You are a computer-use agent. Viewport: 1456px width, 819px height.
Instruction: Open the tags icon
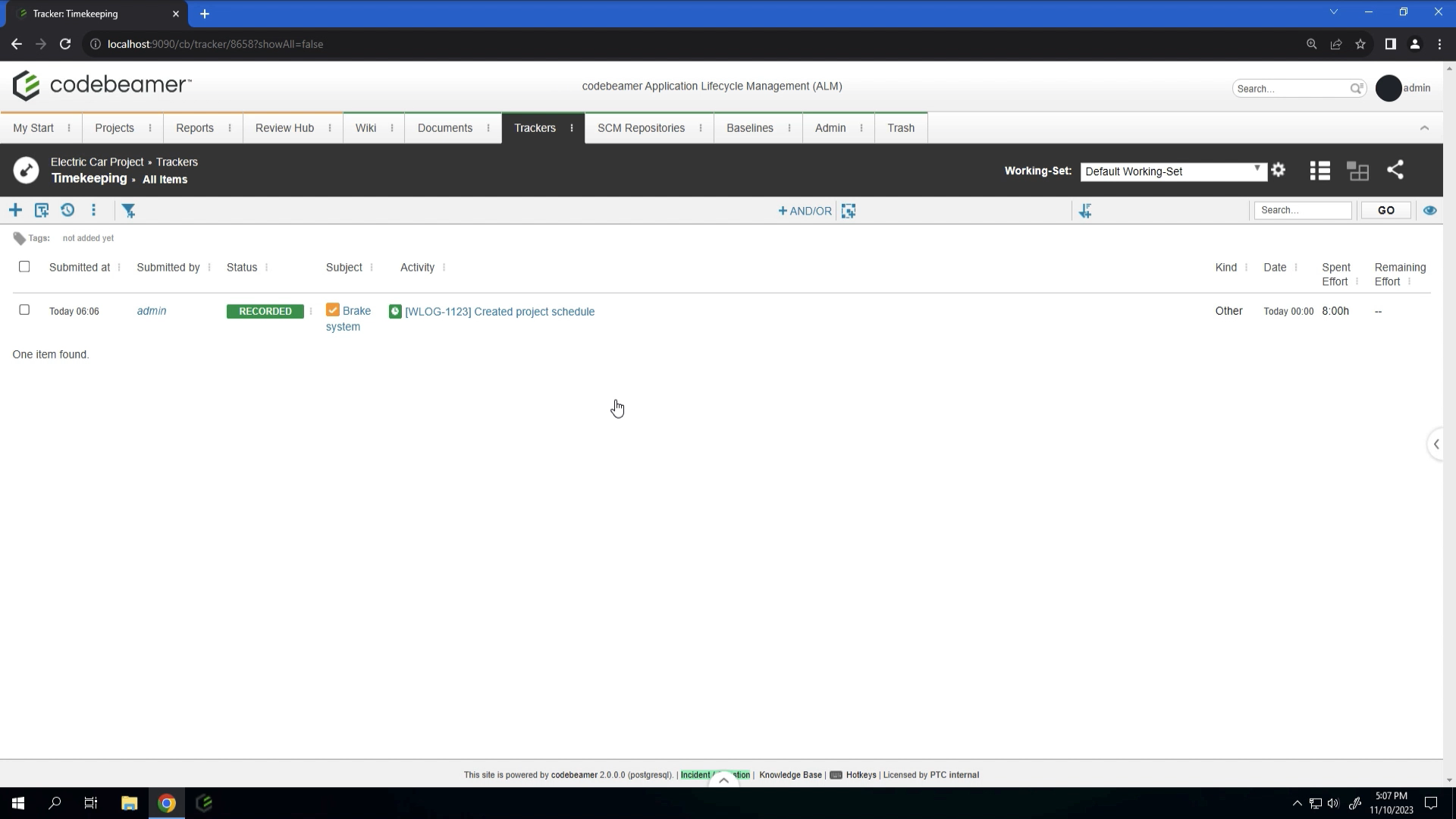20,238
